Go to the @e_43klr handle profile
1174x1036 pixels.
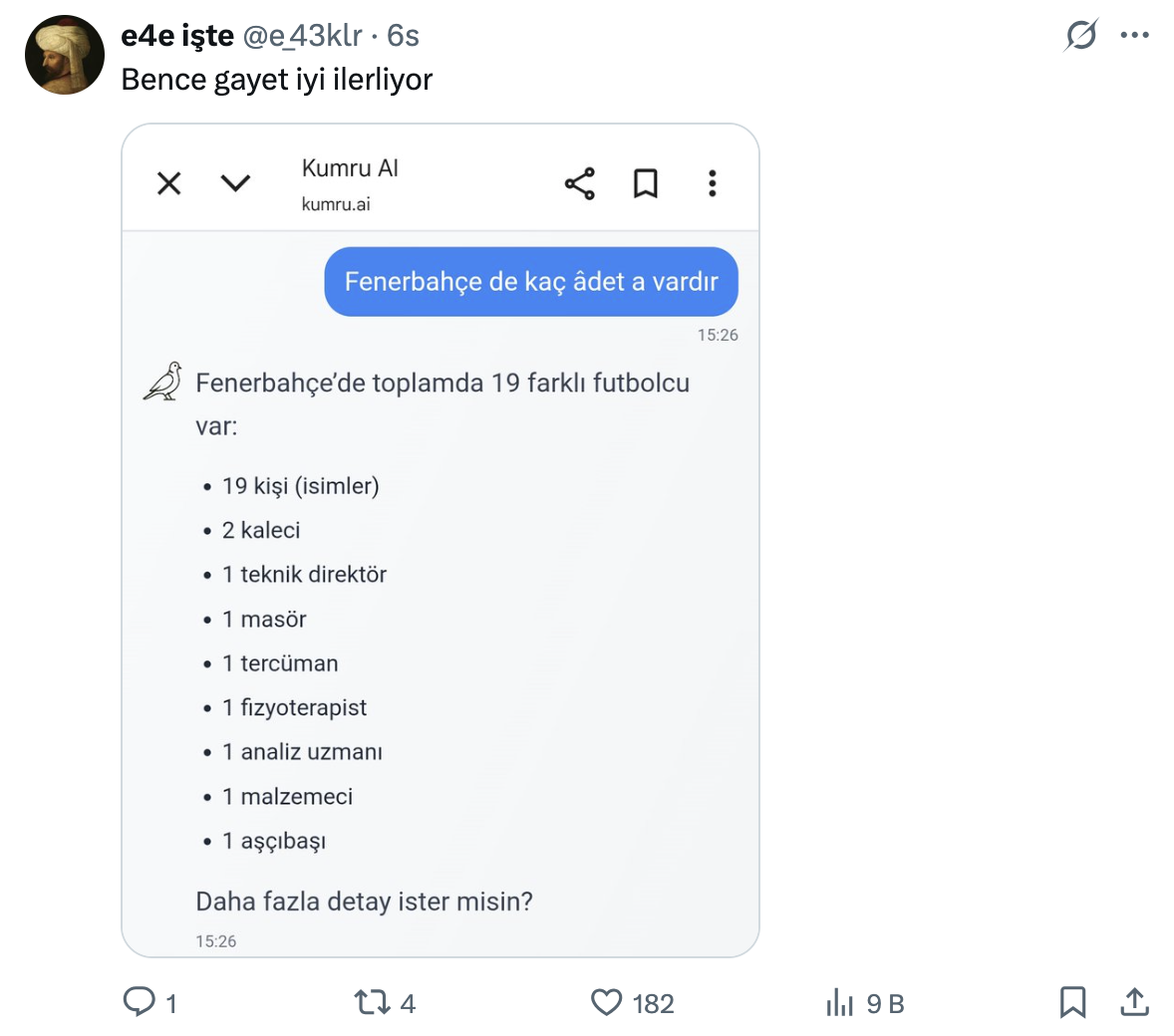[x=303, y=36]
